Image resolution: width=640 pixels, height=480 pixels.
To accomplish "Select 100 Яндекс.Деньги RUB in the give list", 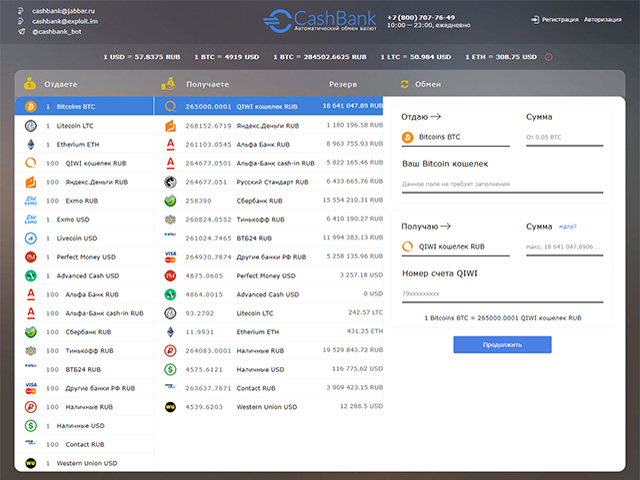I will point(84,182).
